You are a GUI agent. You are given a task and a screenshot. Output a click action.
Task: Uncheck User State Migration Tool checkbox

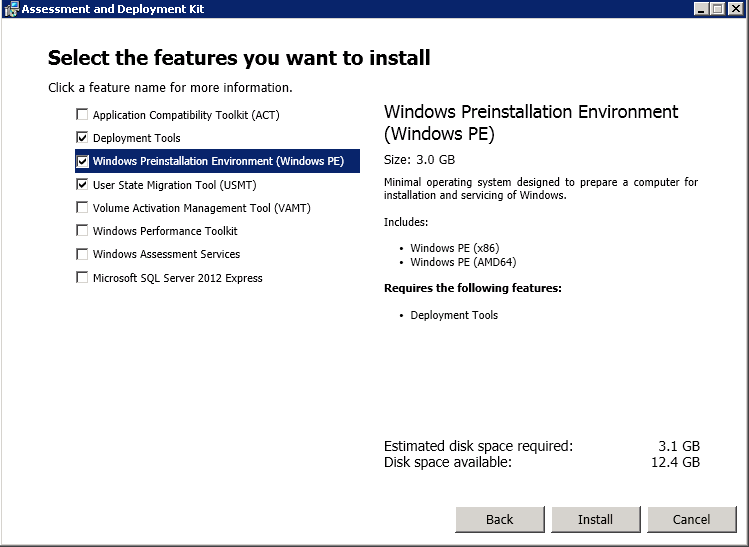(x=82, y=185)
